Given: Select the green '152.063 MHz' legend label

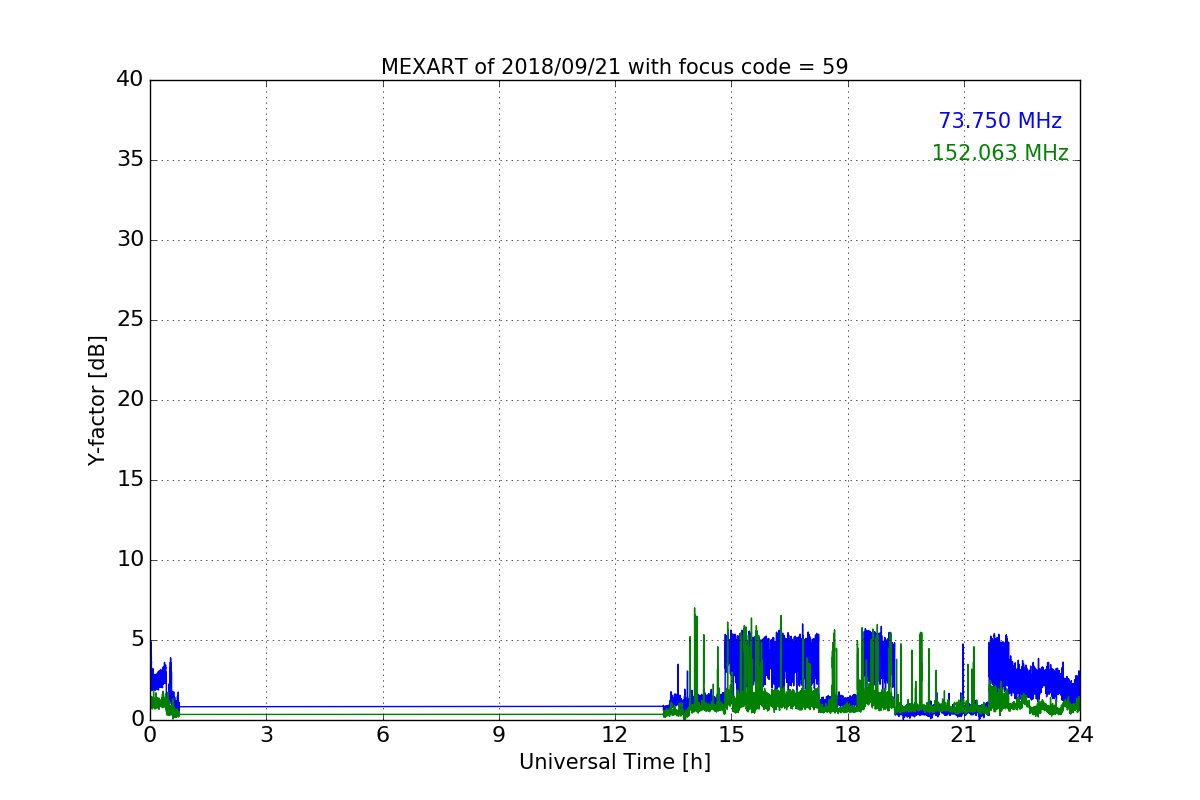Looking at the screenshot, I should pos(1000,153).
